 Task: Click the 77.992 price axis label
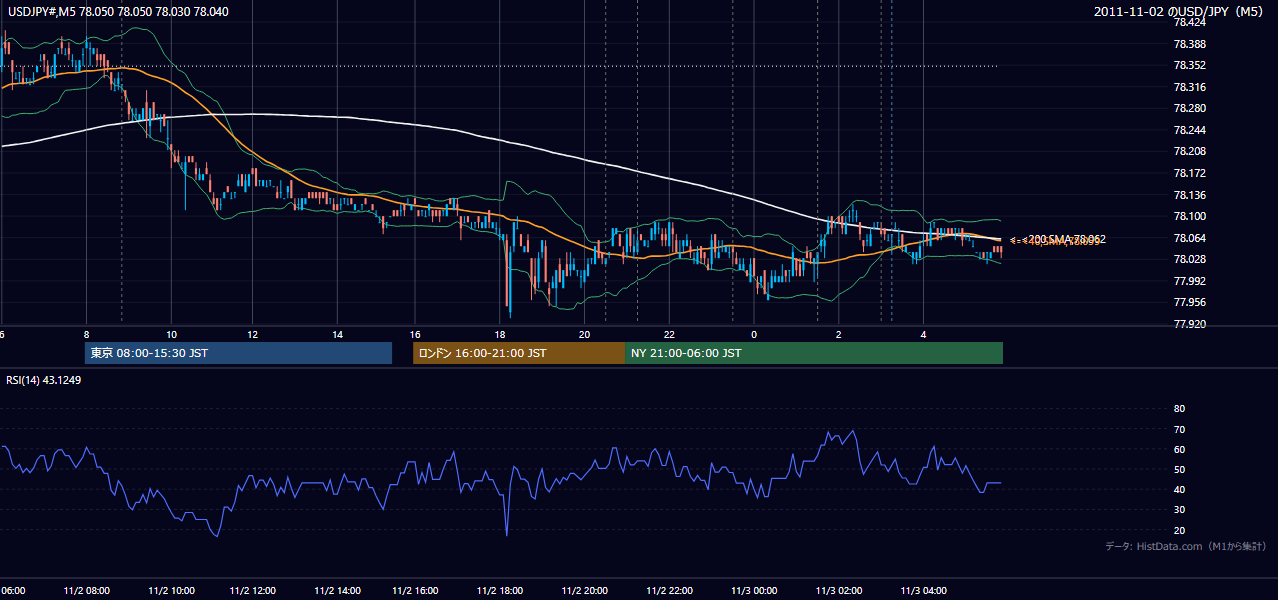coord(1189,281)
